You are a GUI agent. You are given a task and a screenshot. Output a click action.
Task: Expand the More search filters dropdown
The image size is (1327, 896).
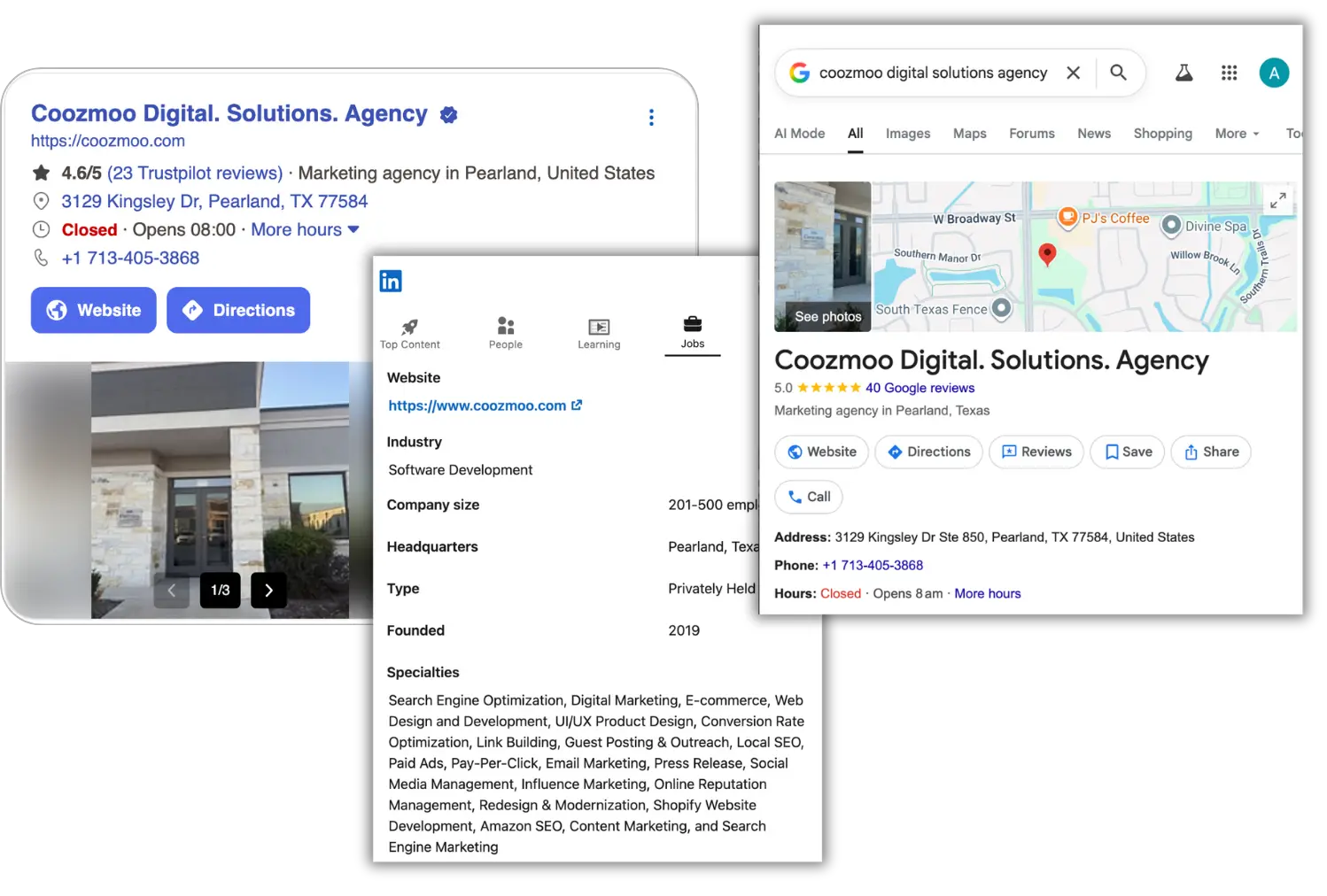[1237, 134]
